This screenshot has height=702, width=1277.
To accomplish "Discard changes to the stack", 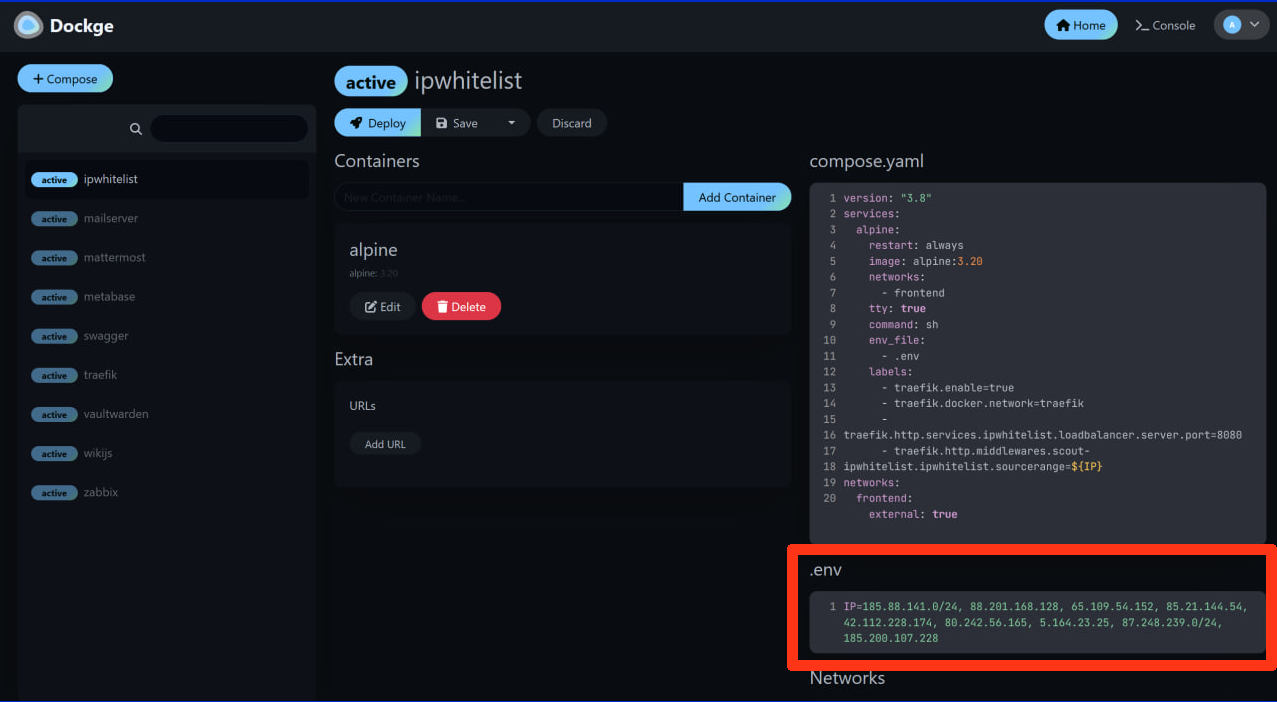I will (x=571, y=123).
